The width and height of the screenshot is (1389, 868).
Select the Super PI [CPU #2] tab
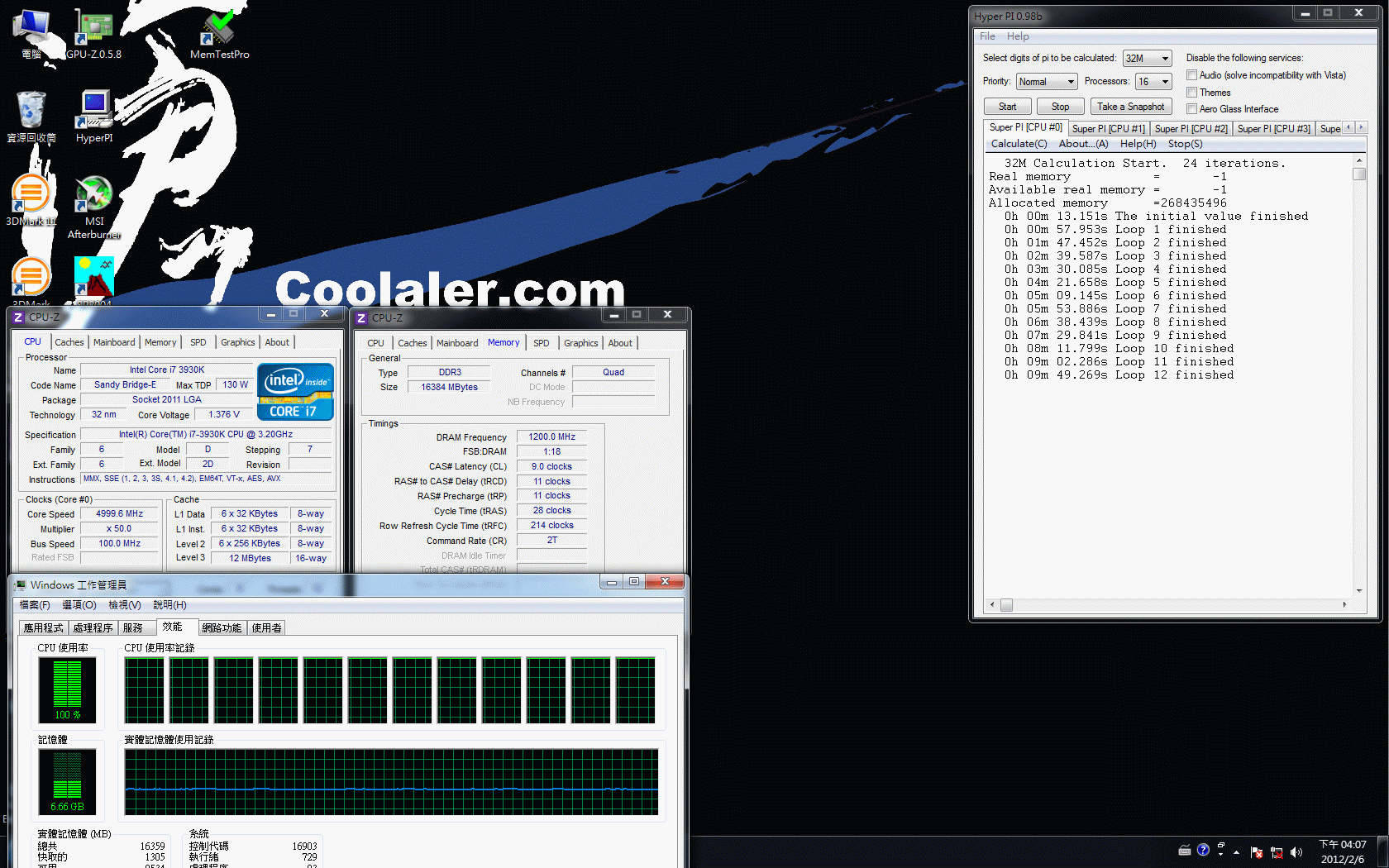pos(1191,129)
